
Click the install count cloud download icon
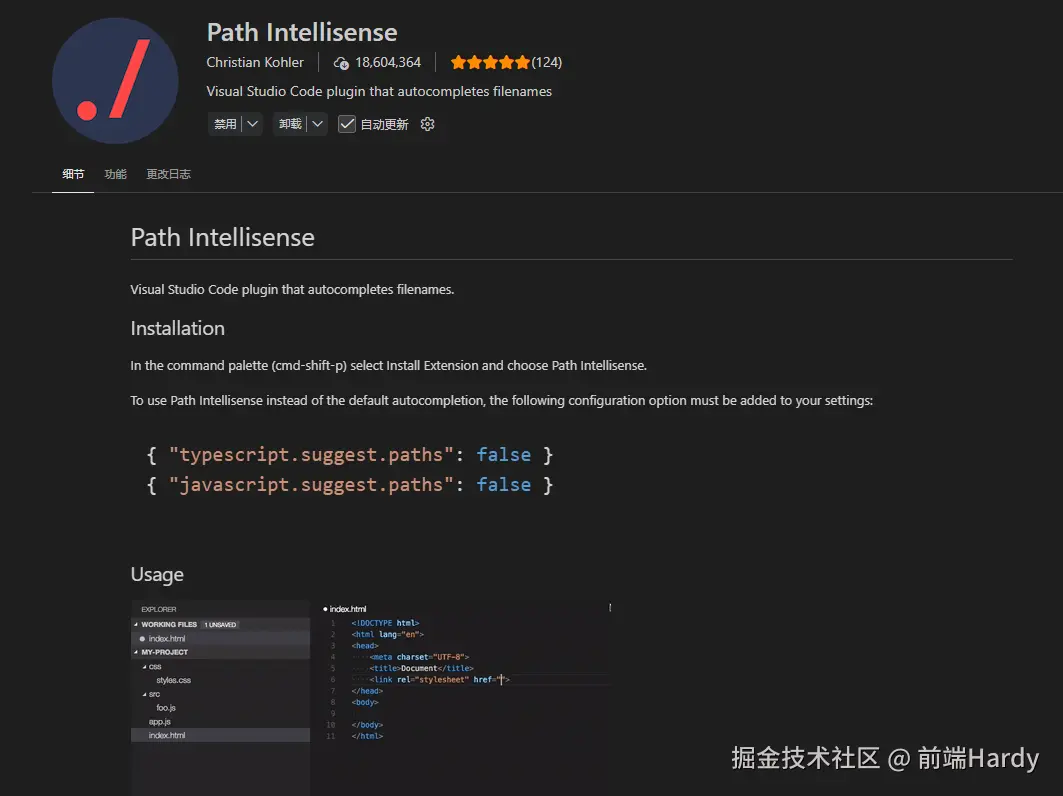[341, 63]
